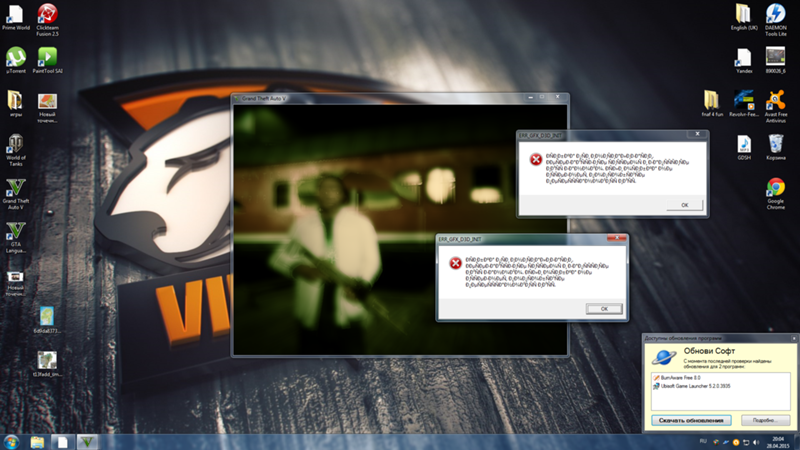Open the Prime World desktop shortcut
Viewport: 800px width, 450px height.
[x=15, y=17]
